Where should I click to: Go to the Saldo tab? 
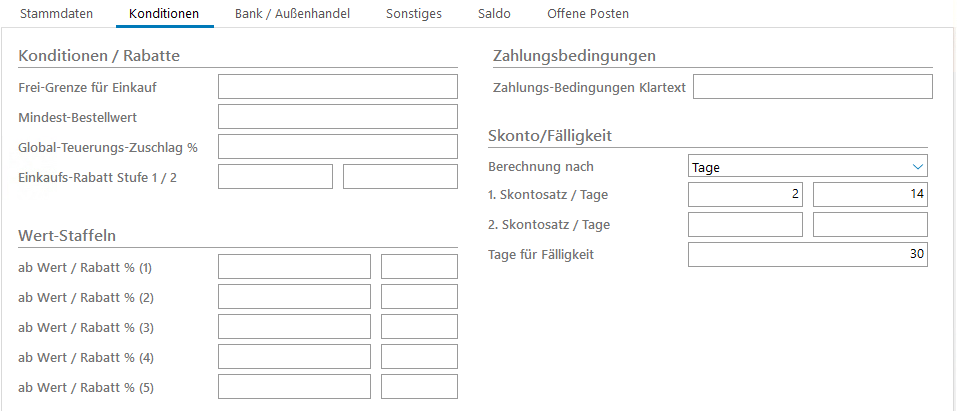click(494, 13)
